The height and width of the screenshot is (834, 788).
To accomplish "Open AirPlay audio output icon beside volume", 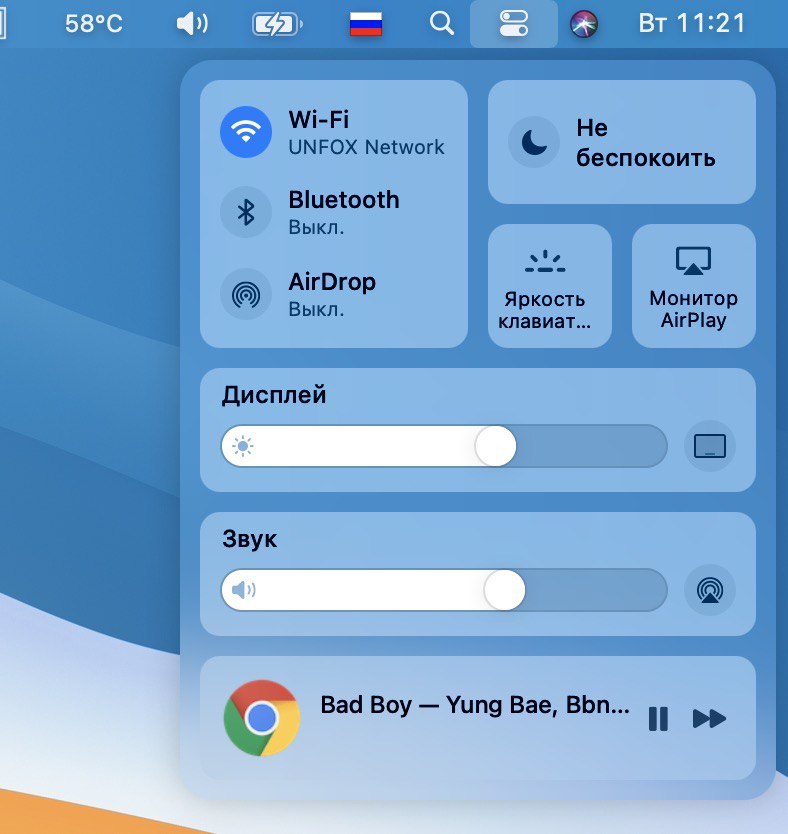I will [x=710, y=590].
